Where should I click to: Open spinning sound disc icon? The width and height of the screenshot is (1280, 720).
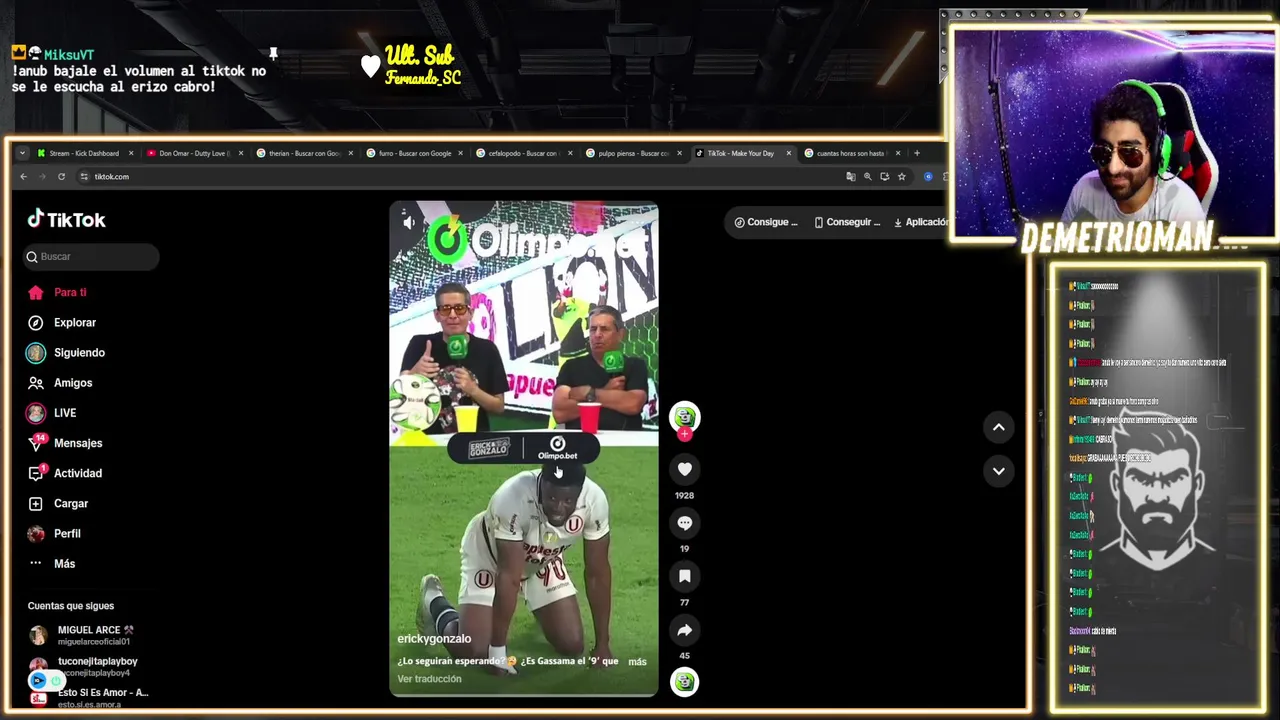click(x=684, y=682)
